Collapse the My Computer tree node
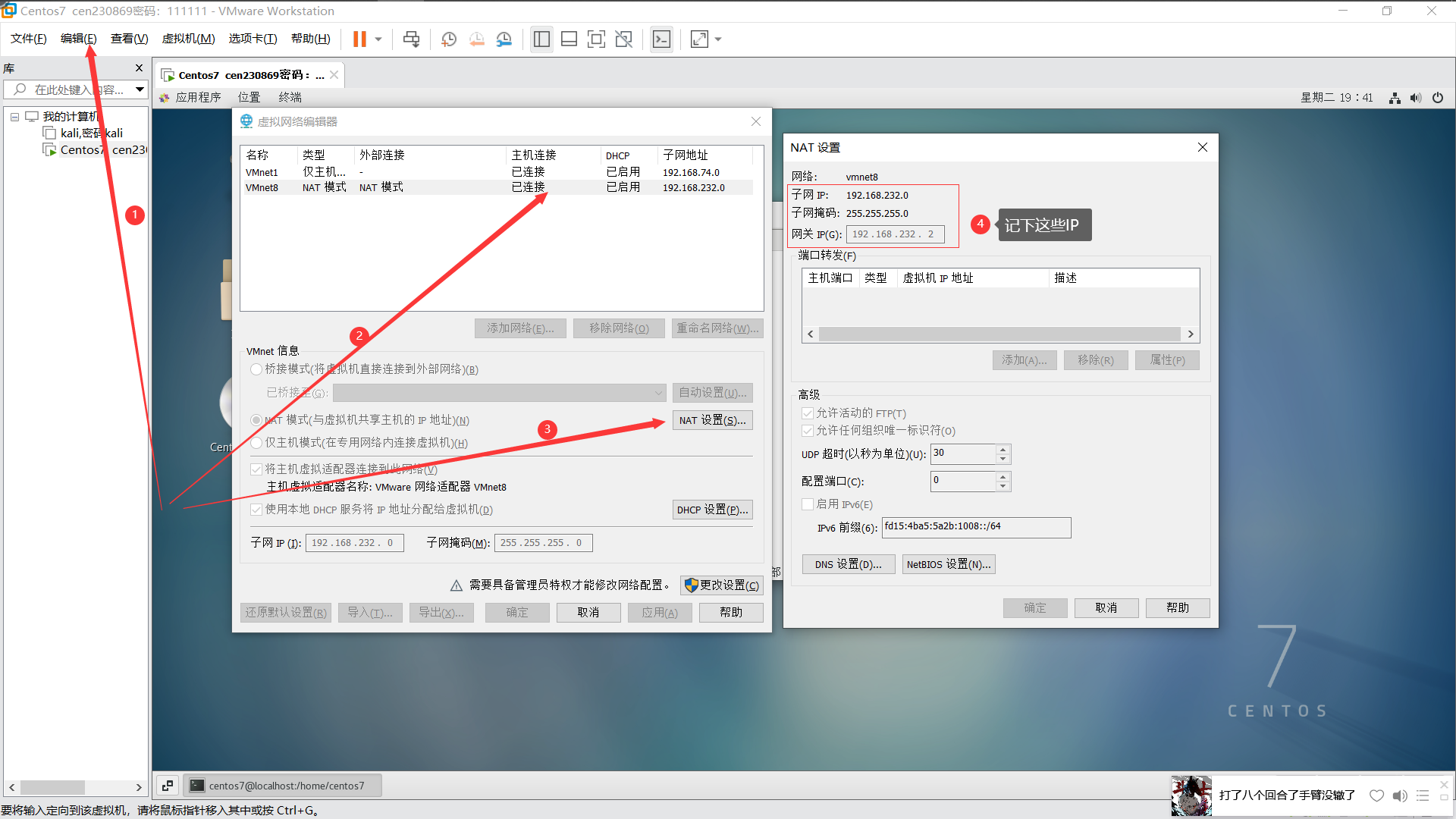The width and height of the screenshot is (1456, 819). pyautogui.click(x=14, y=117)
